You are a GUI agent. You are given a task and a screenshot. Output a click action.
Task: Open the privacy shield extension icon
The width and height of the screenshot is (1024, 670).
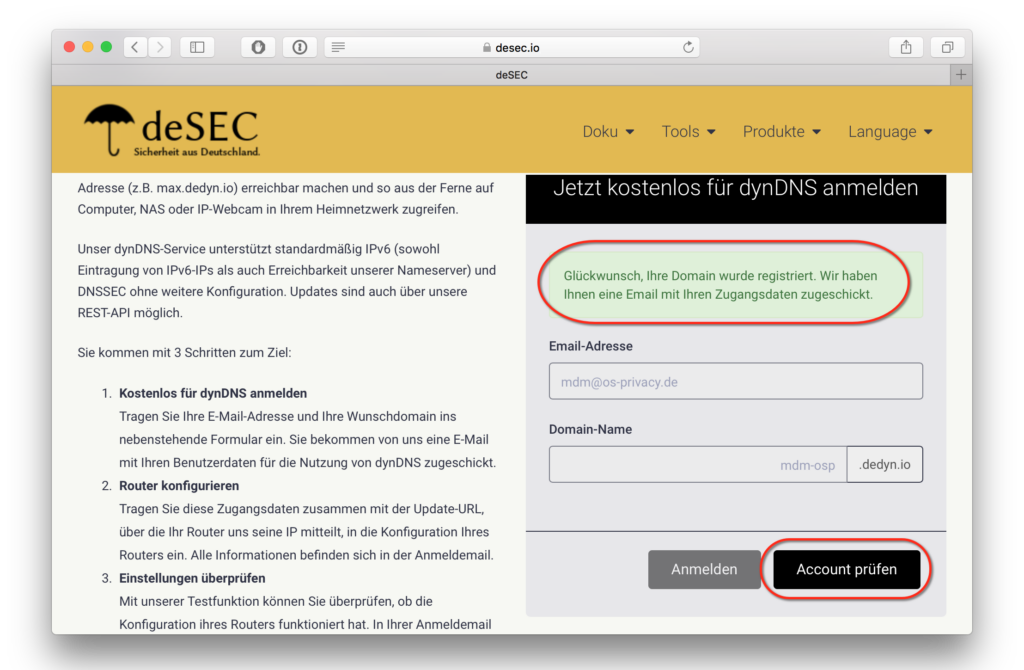point(258,47)
